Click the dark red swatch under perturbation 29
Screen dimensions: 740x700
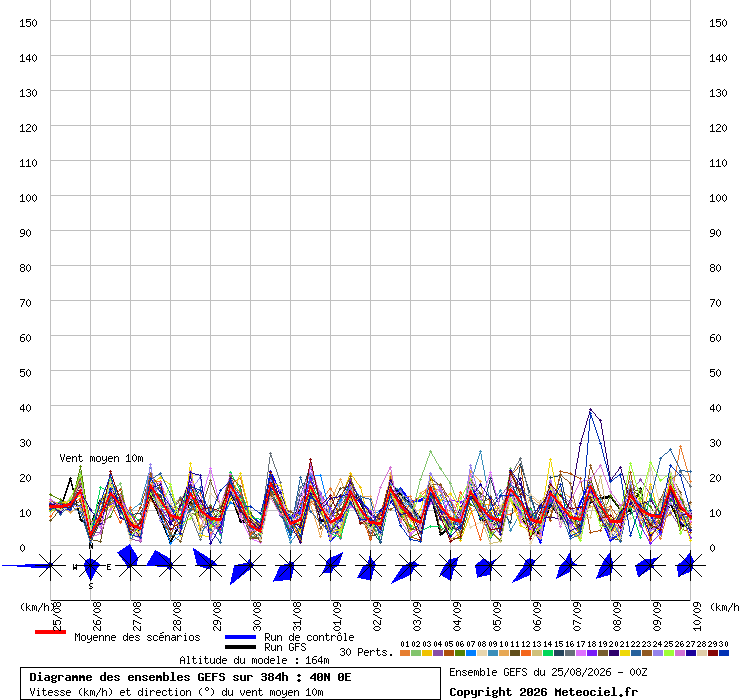tap(713, 653)
